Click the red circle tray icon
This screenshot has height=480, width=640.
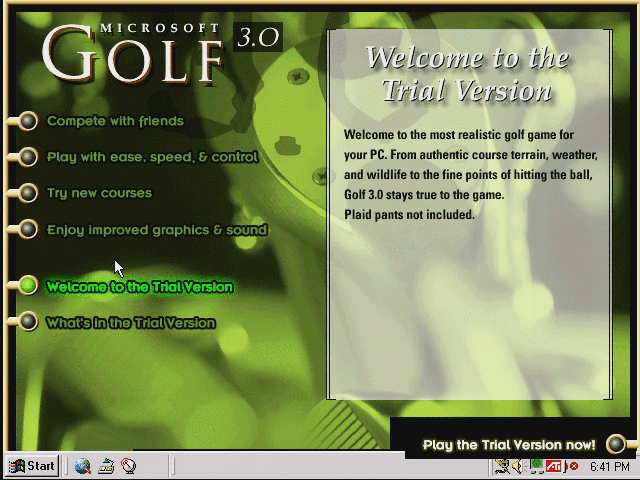click(x=574, y=466)
